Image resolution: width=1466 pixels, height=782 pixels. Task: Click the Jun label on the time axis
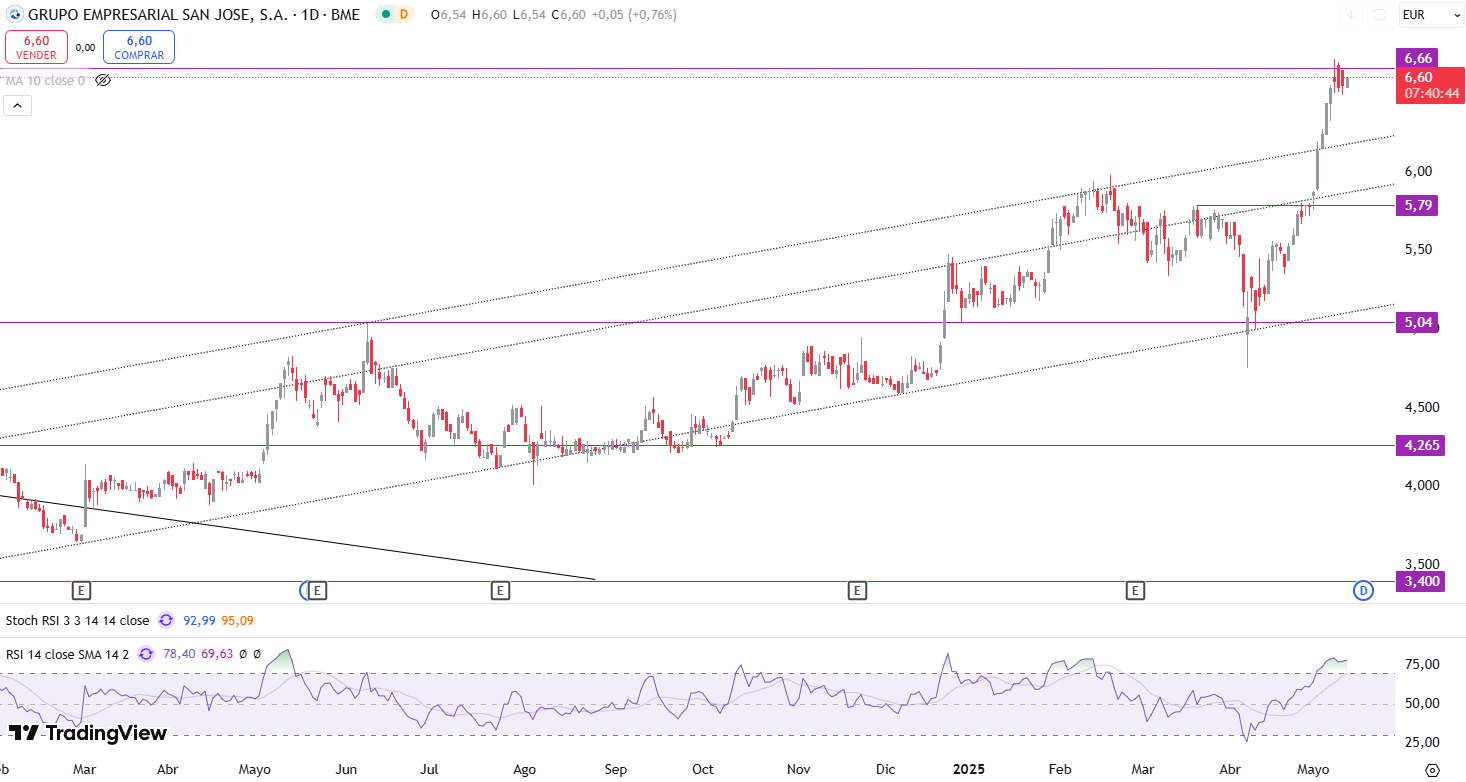pyautogui.click(x=347, y=769)
